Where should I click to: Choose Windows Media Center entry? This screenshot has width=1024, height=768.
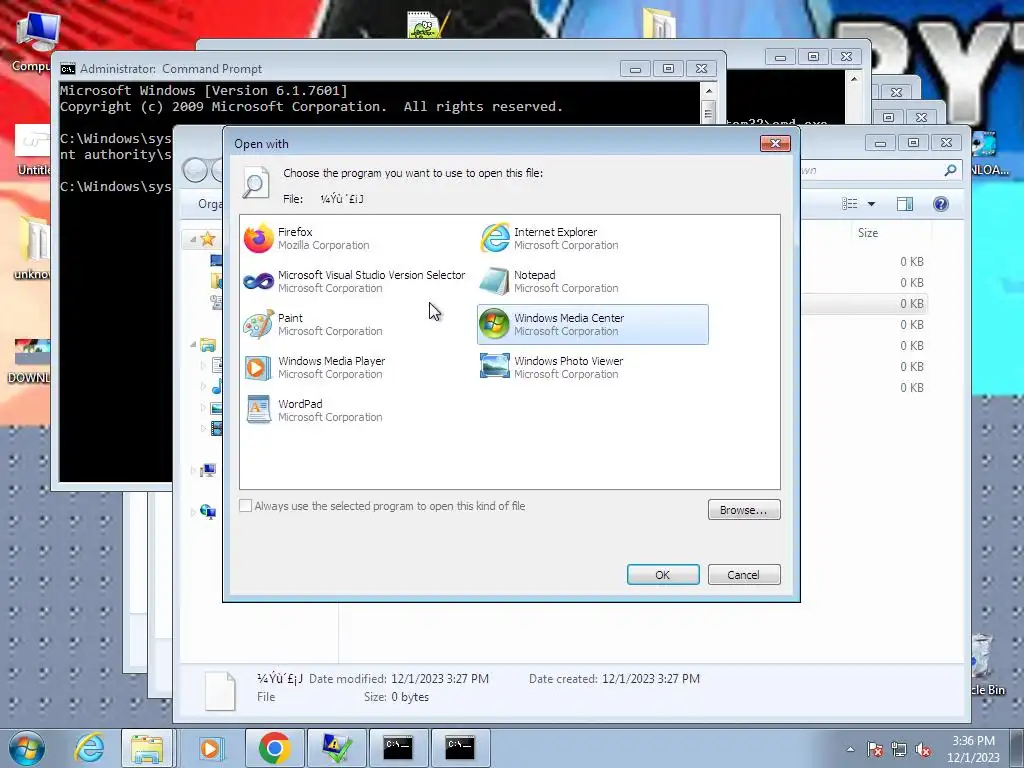(x=592, y=325)
